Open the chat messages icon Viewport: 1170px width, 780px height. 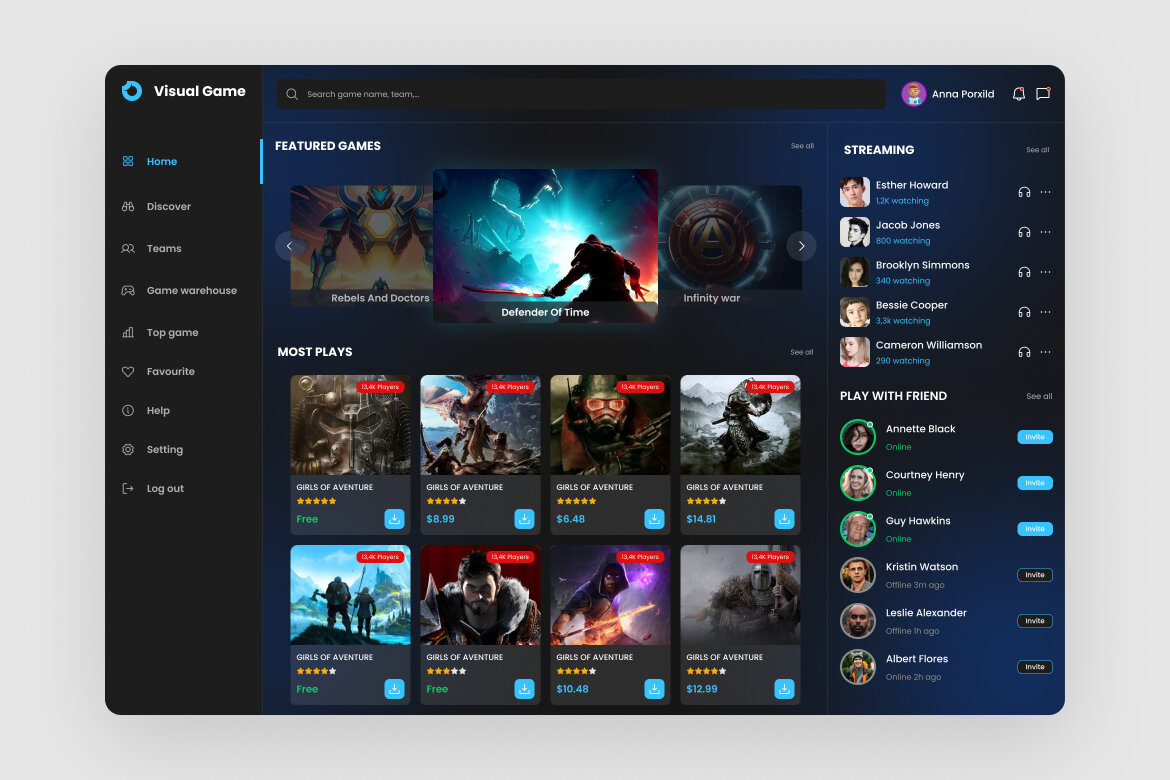coord(1043,93)
